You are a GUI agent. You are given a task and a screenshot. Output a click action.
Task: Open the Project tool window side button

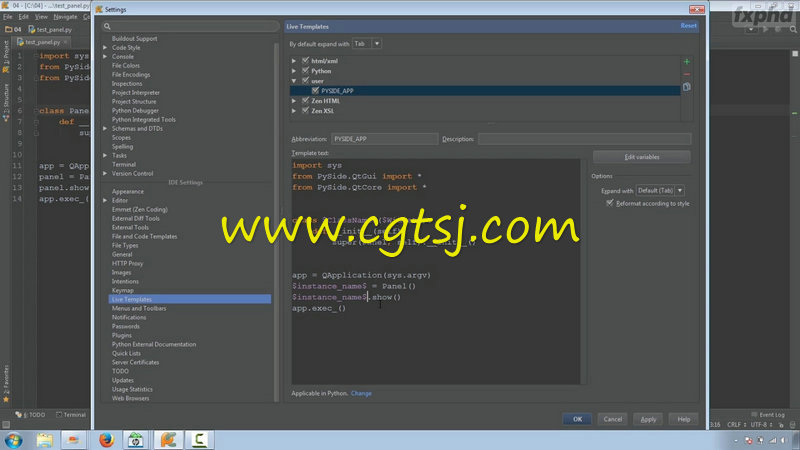[6, 56]
